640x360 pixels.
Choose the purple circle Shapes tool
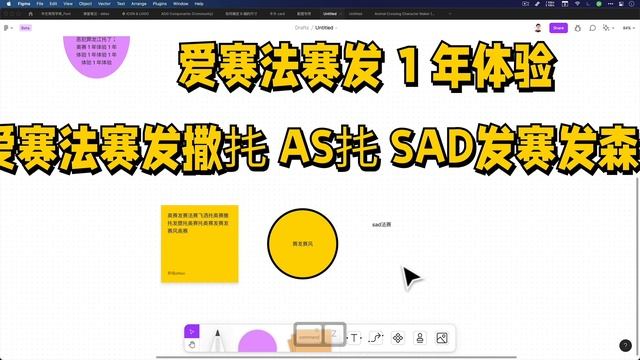point(258,342)
